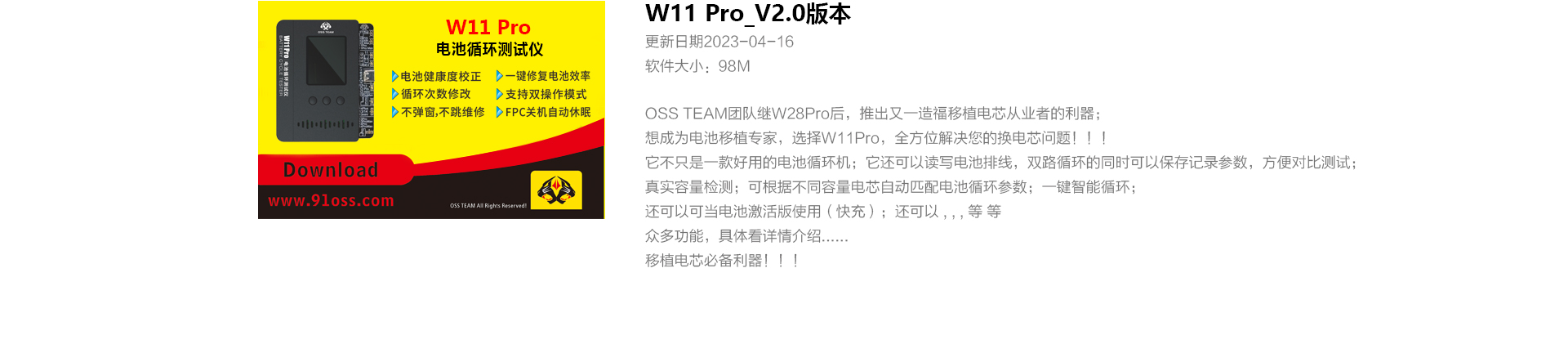Click the W11 Pro device picture
1568x362 pixels.
pos(324,81)
